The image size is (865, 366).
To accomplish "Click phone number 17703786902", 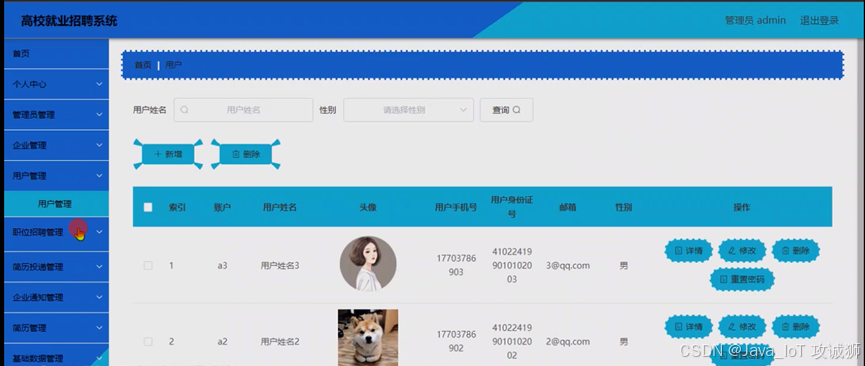I will coord(456,341).
